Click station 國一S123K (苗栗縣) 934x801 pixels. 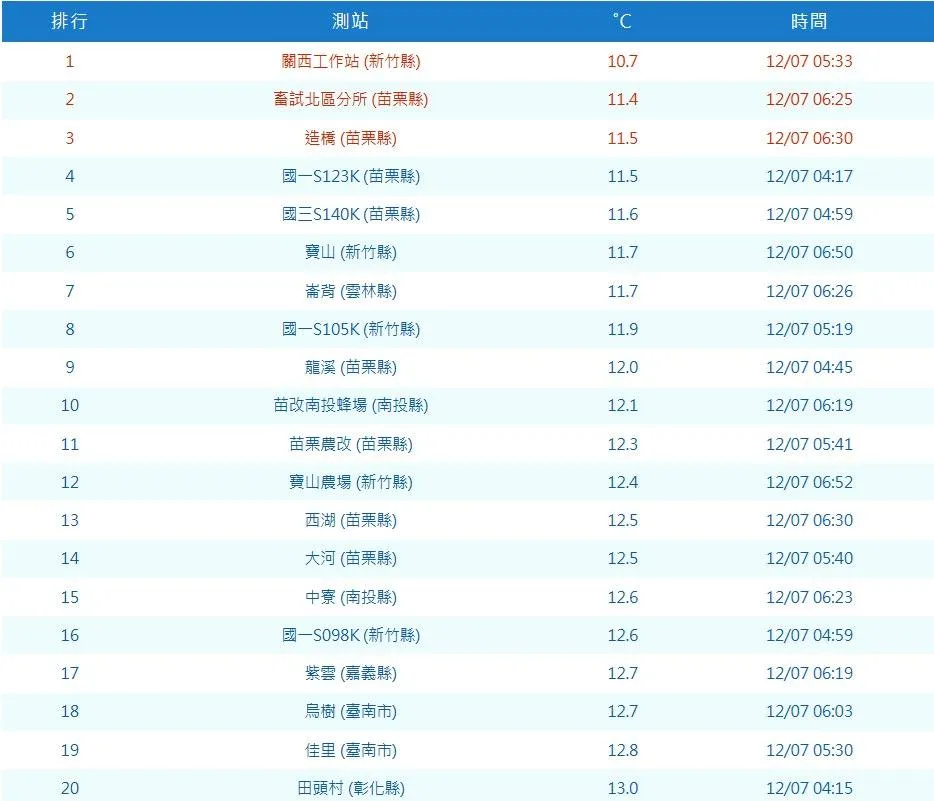click(351, 176)
